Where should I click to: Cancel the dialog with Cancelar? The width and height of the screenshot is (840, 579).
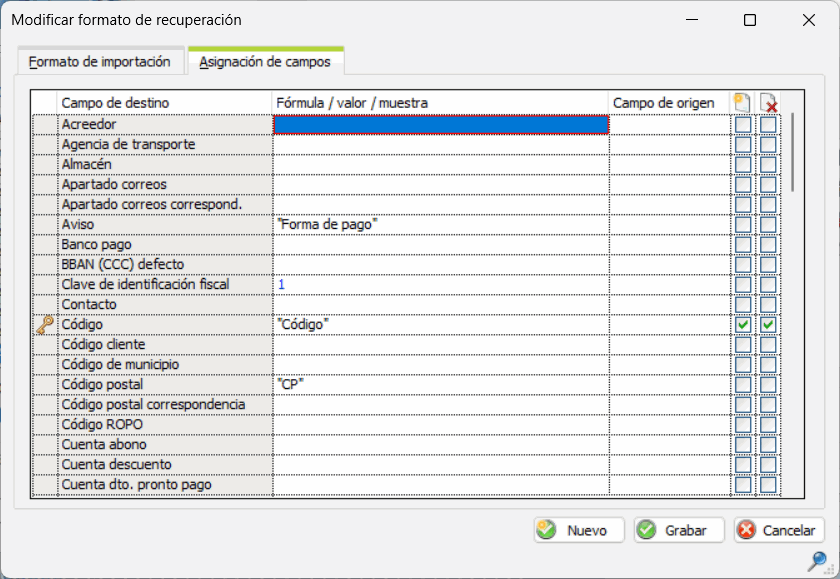point(779,530)
